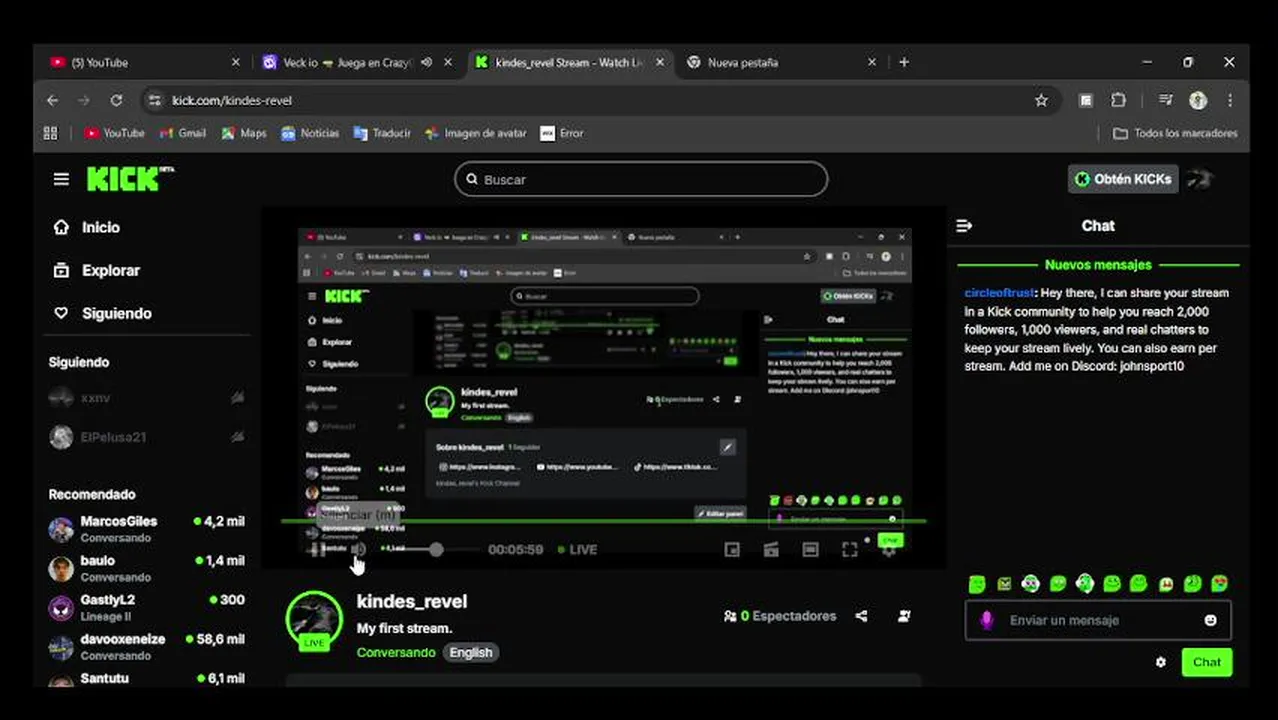Open circleoftrust's profile in chat
This screenshot has height=720, width=1278.
pos(999,293)
